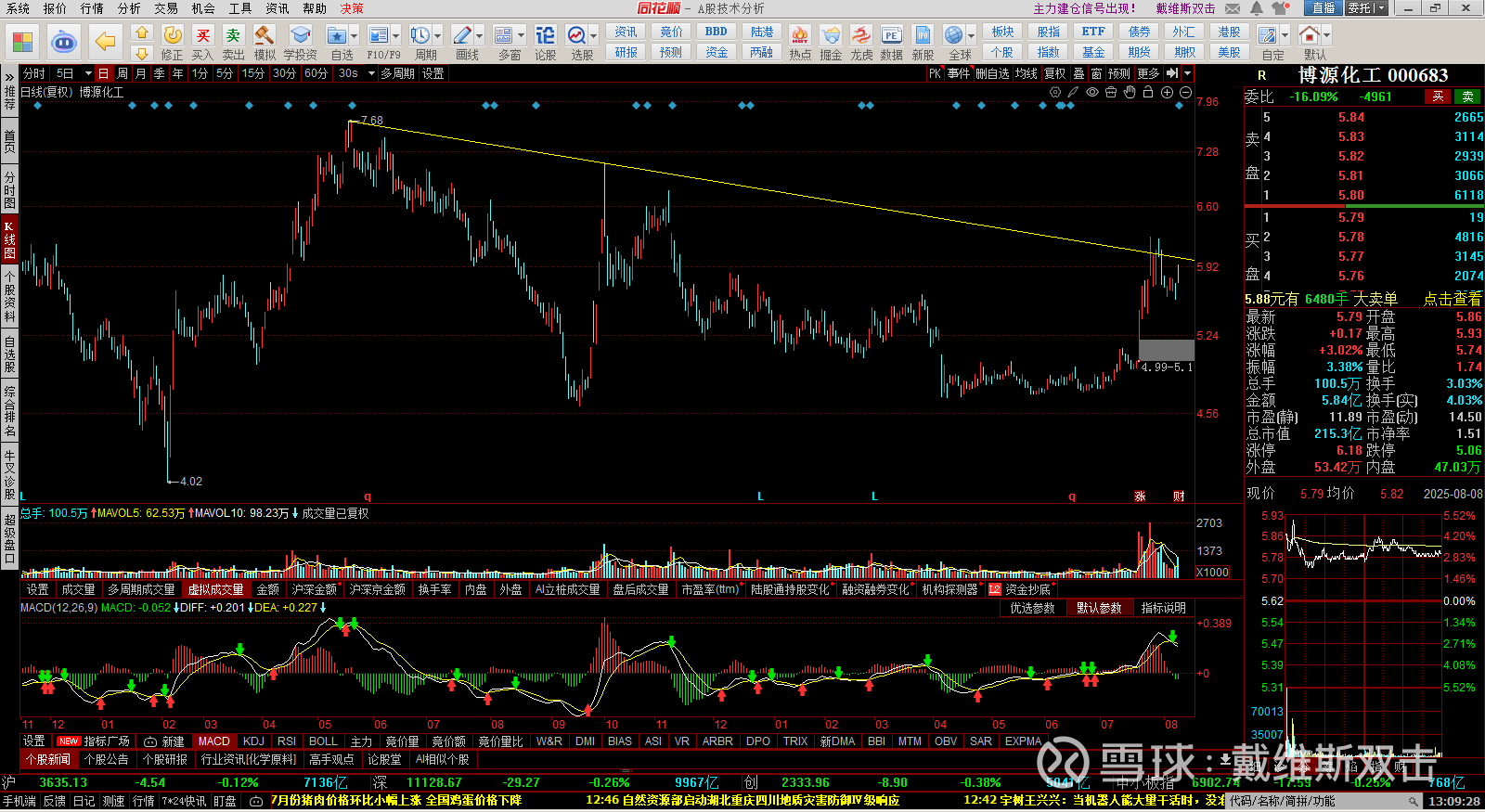Screen dimensions: 1485x812
Task: Open the F10/F9 company info icon
Action: [x=379, y=36]
